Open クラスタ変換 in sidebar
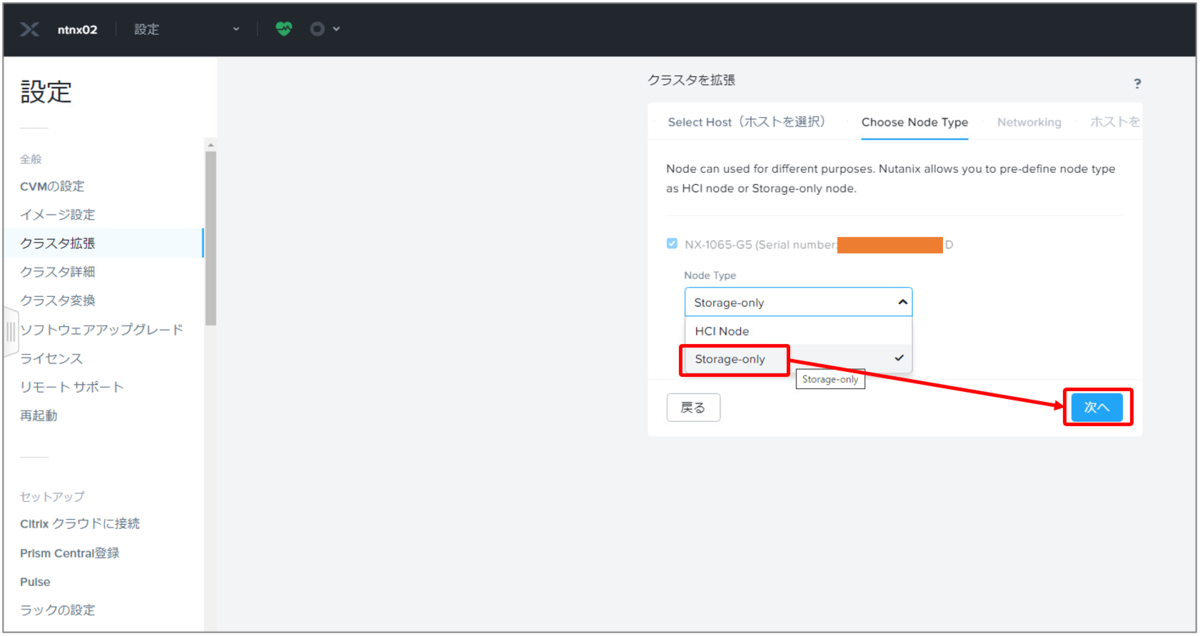Image resolution: width=1200 pixels, height=636 pixels. pyautogui.click(x=58, y=301)
